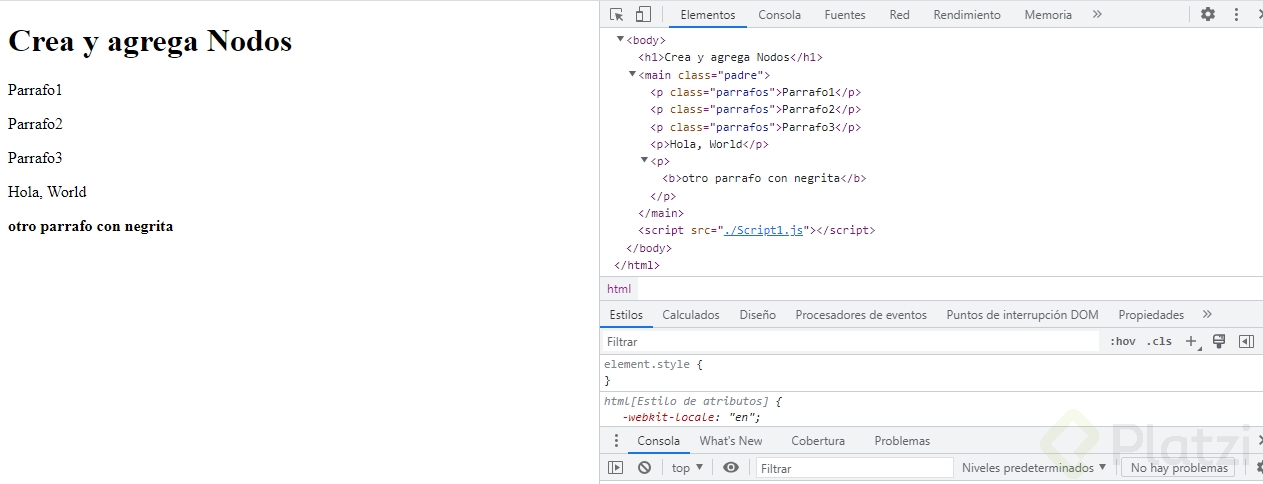Collapse the last p node containing bold
This screenshot has width=1263, height=484.
pyautogui.click(x=644, y=160)
